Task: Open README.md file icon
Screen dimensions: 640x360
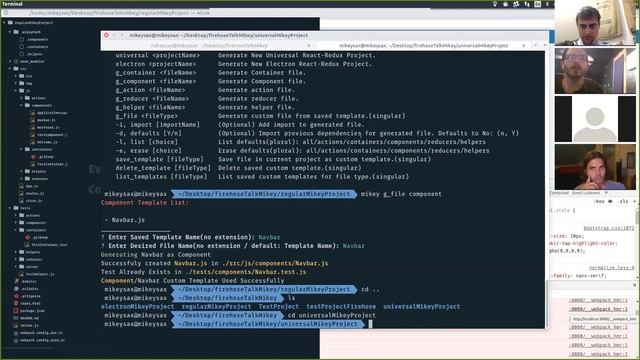Action: (x=16, y=318)
